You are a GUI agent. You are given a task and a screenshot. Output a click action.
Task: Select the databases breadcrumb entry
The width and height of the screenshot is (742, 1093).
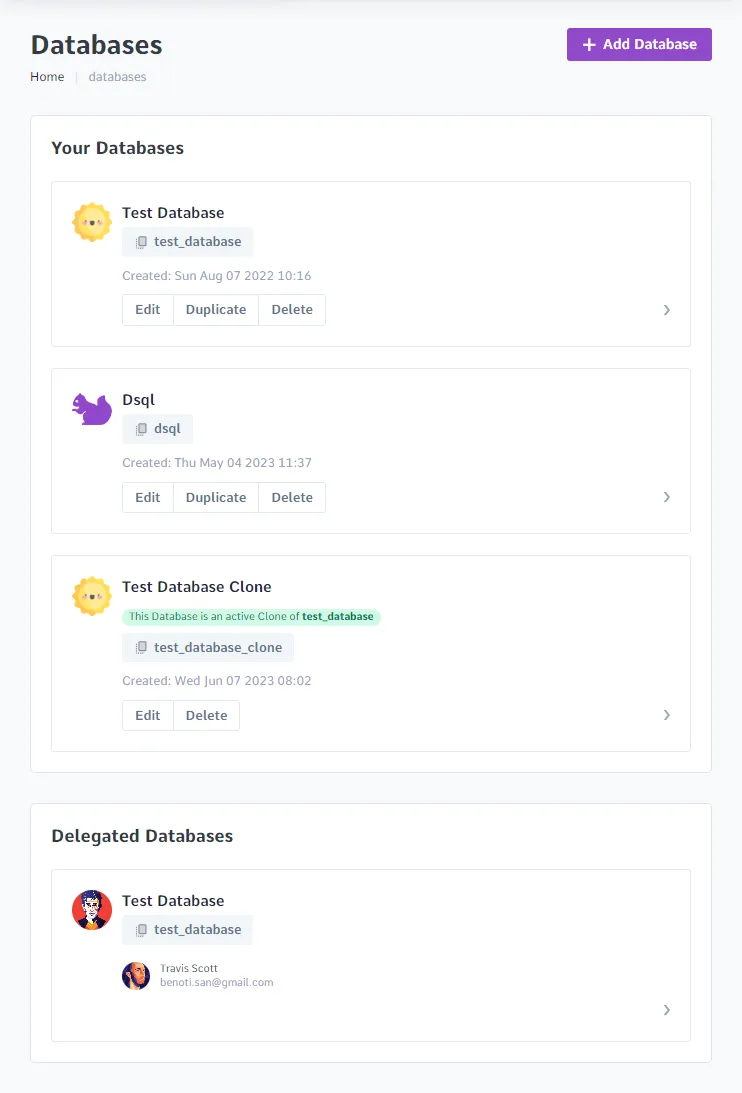(117, 76)
